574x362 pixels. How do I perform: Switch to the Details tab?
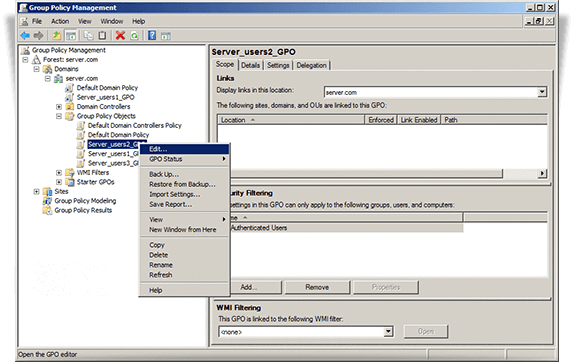pos(251,65)
